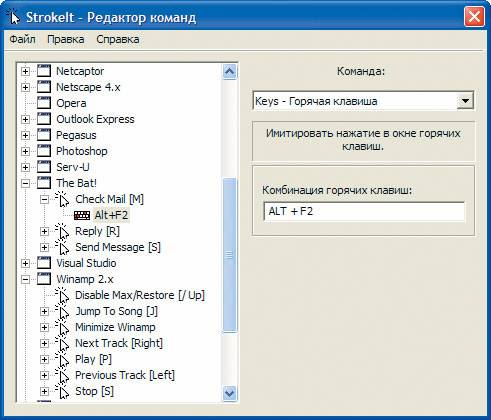Select the keyboard icon beside Alt+F2
This screenshot has height=420, width=491.
(82, 215)
